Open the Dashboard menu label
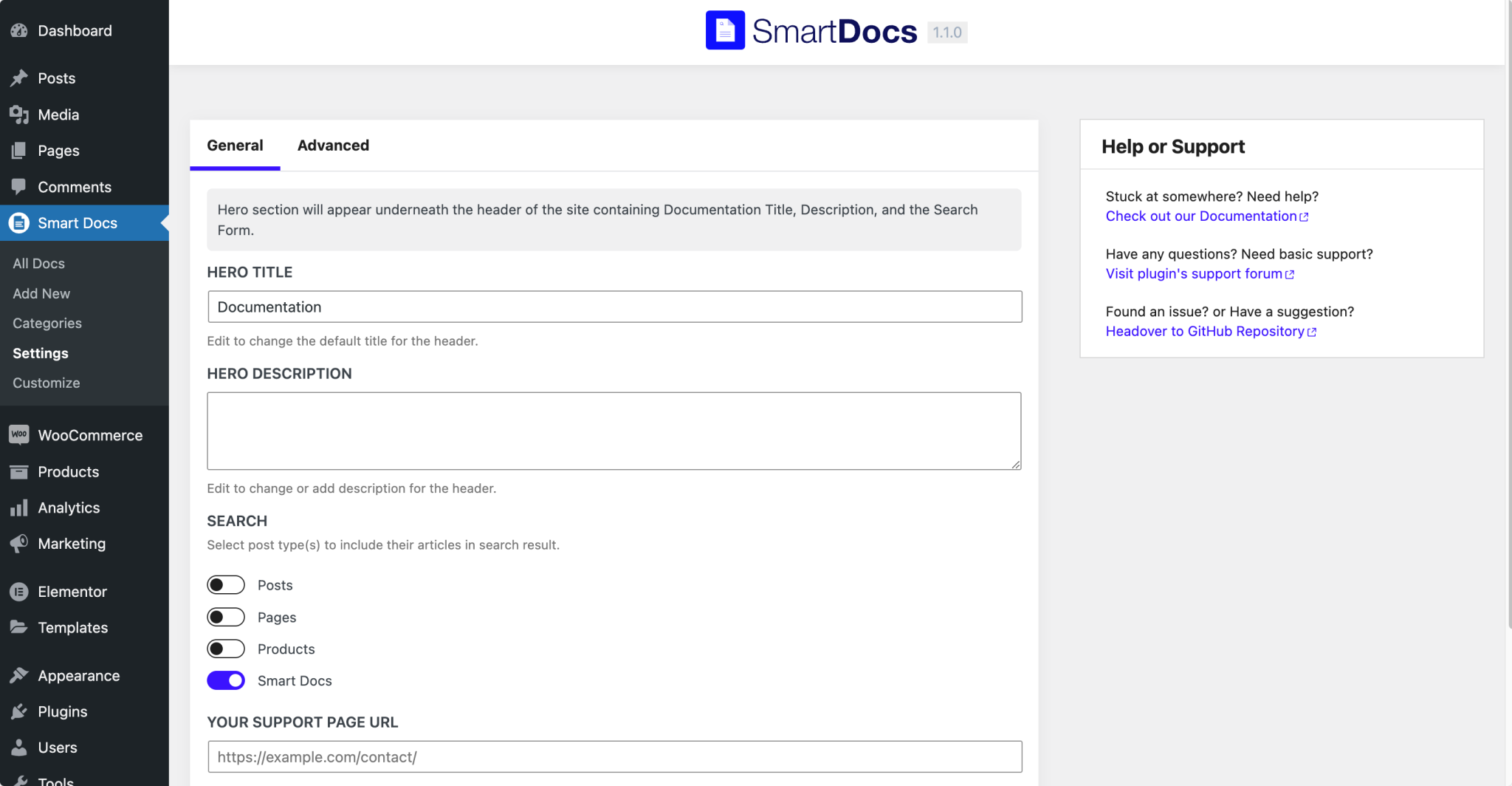The width and height of the screenshot is (1512, 786). (x=75, y=30)
